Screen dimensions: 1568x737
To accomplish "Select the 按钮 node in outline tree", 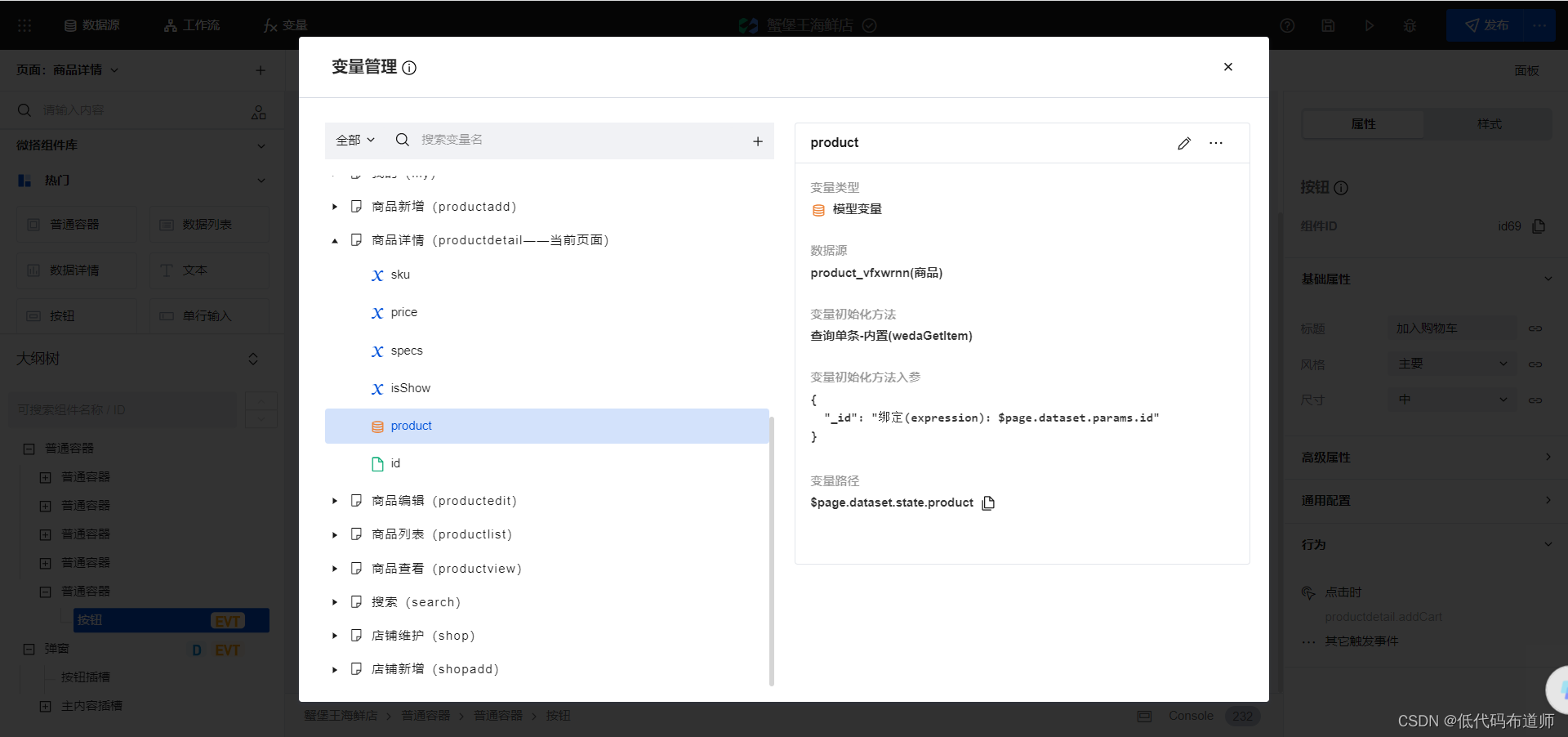I will tap(171, 620).
